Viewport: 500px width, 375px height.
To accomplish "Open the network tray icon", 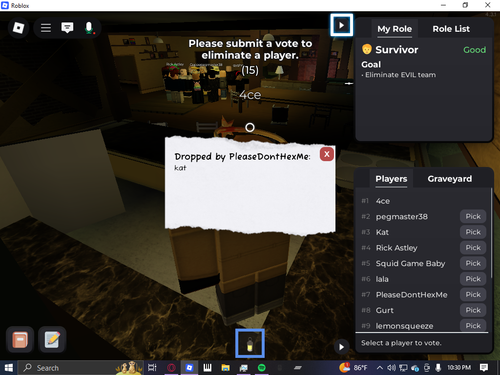I will [403, 368].
